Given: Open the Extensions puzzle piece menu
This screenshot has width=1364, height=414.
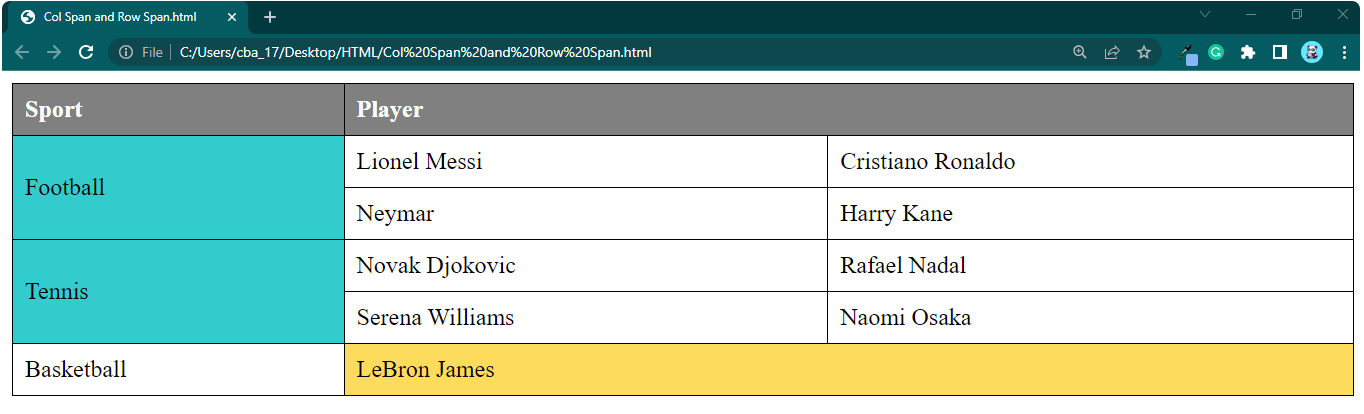Looking at the screenshot, I should (1248, 52).
